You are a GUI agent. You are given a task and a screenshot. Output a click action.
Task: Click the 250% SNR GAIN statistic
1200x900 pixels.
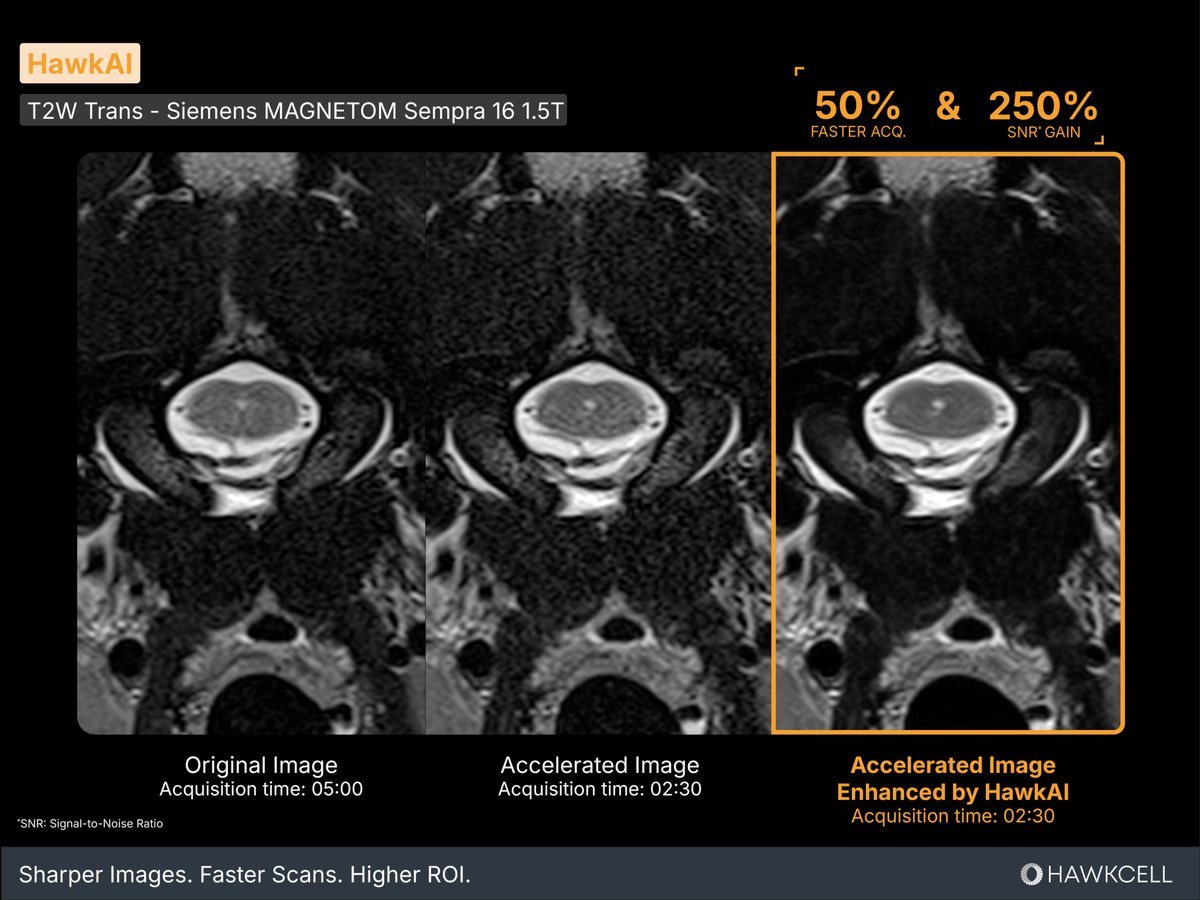pyautogui.click(x=1043, y=115)
